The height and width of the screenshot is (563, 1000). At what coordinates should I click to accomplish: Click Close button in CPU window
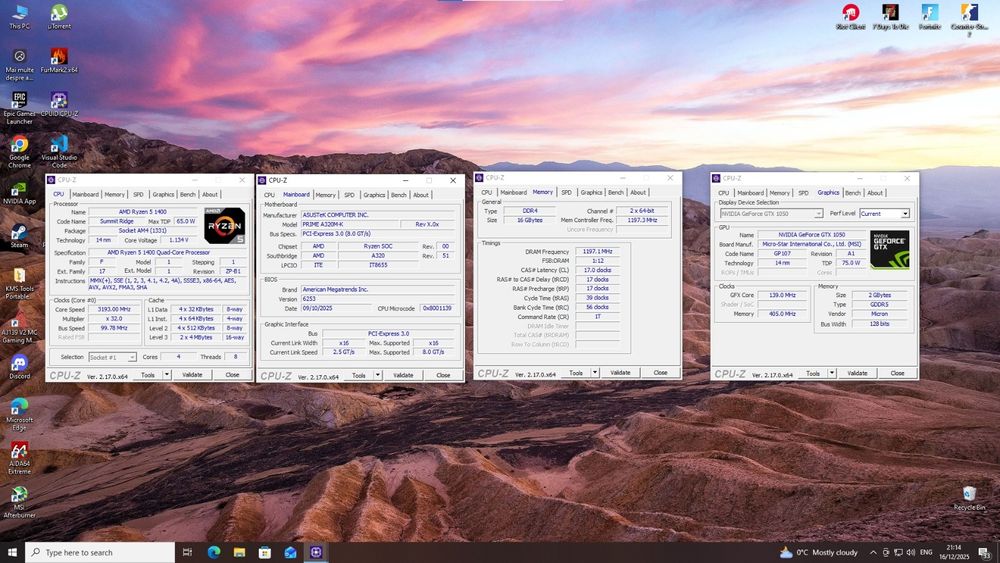[x=232, y=375]
